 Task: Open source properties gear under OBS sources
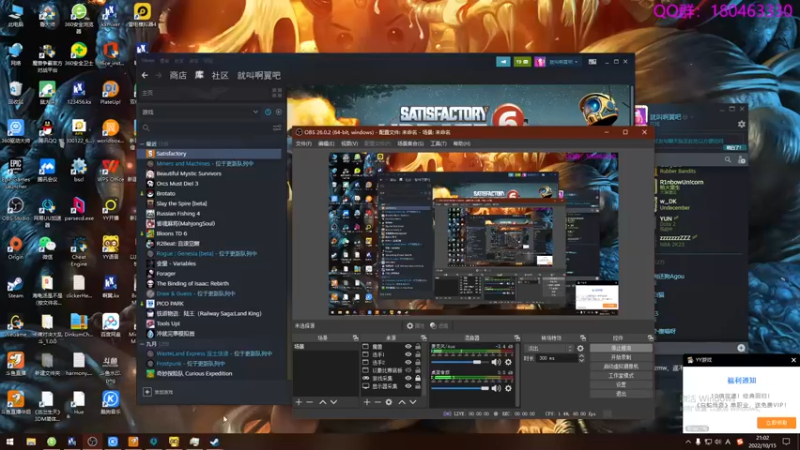coord(389,402)
